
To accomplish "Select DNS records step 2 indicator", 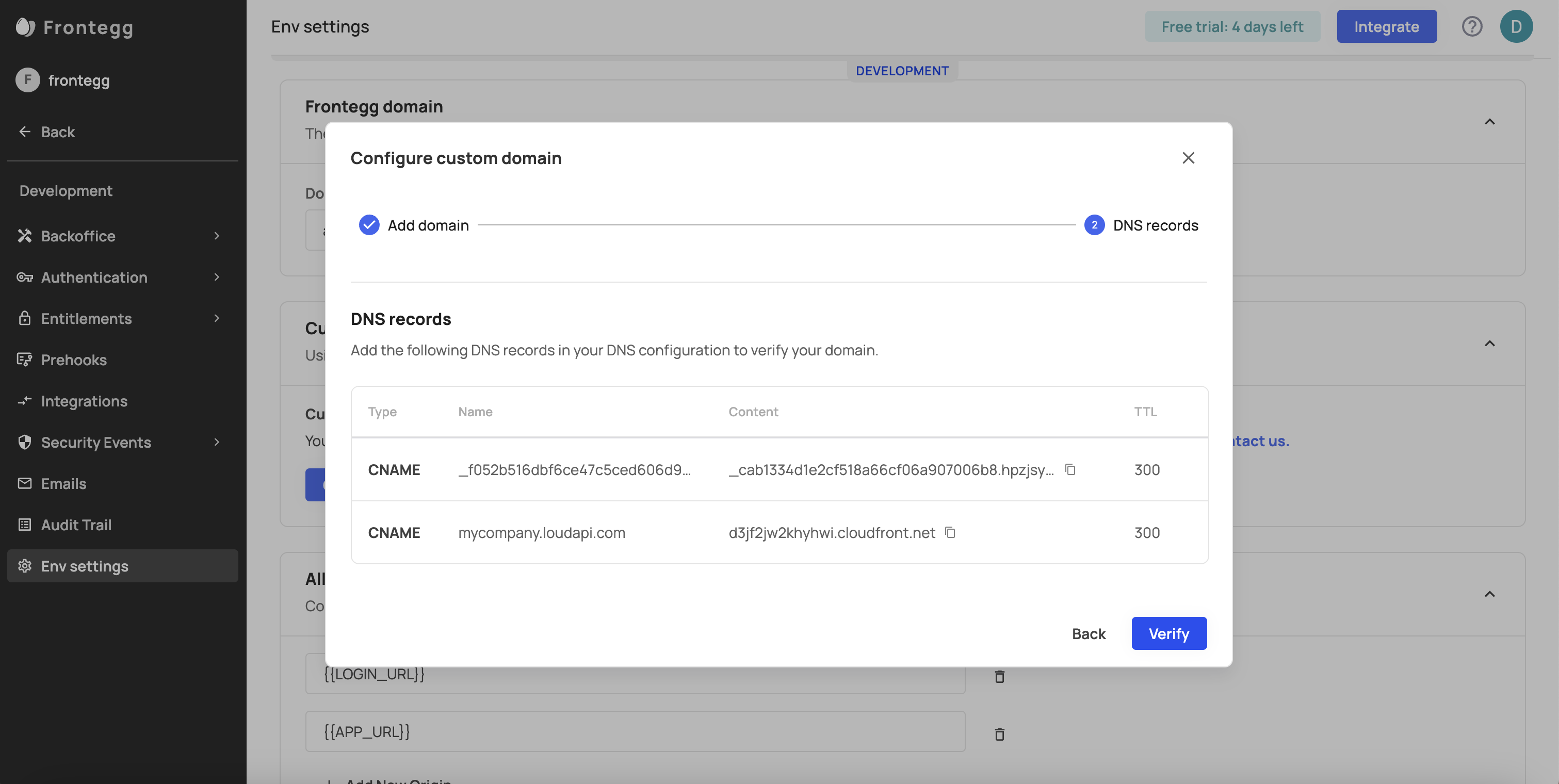I will click(x=1094, y=225).
